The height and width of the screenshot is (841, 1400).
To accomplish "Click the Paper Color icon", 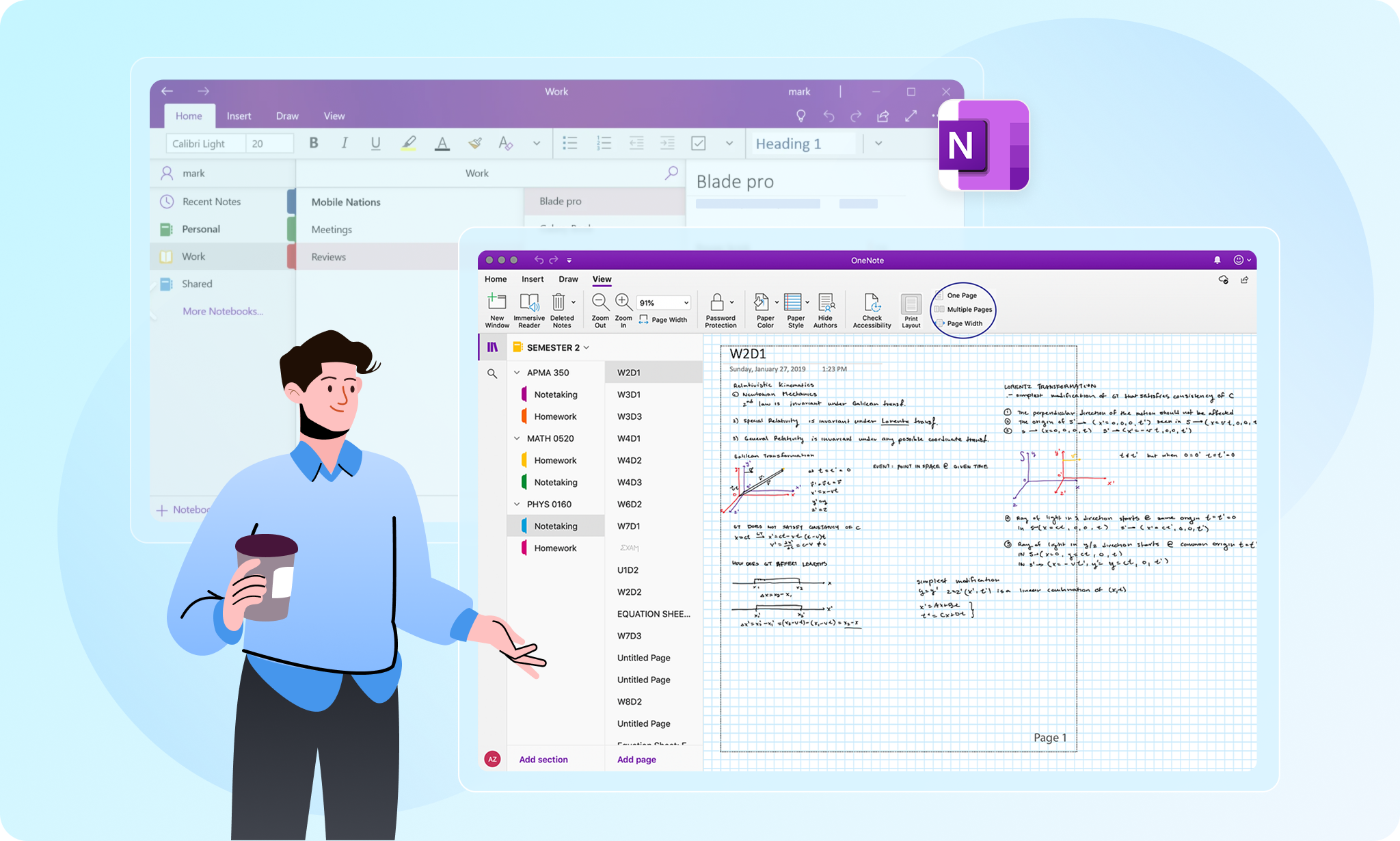I will click(762, 302).
